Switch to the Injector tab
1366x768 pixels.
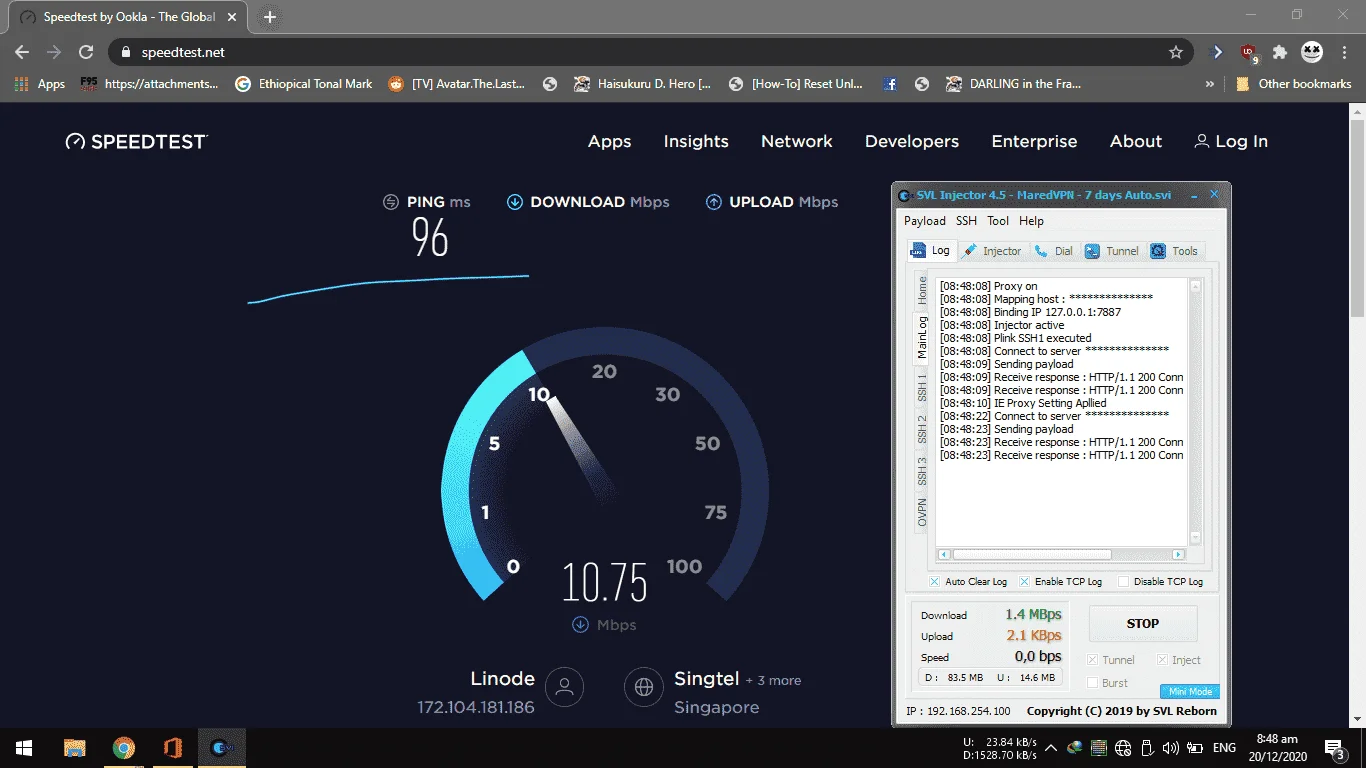coord(992,251)
